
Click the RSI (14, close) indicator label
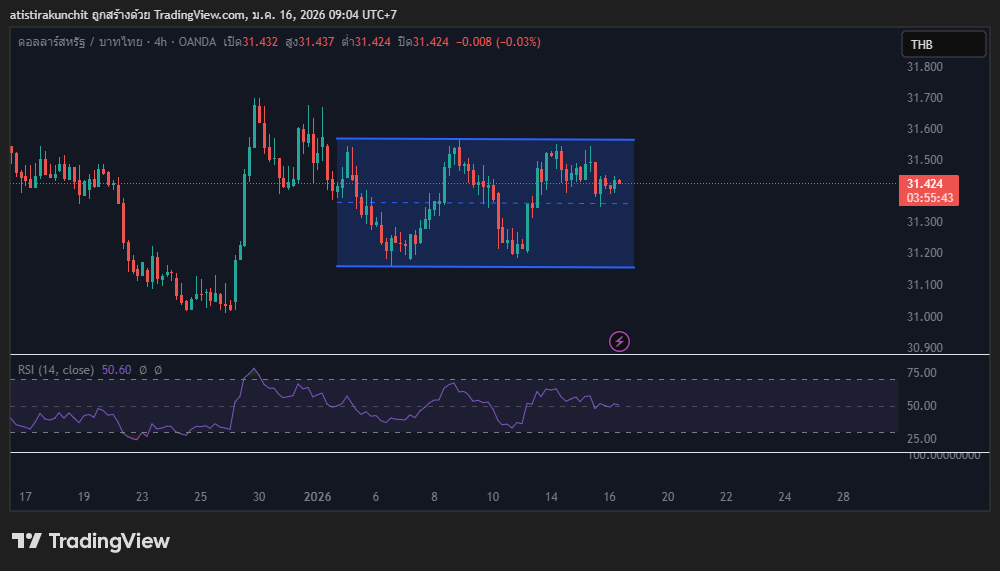[x=56, y=370]
